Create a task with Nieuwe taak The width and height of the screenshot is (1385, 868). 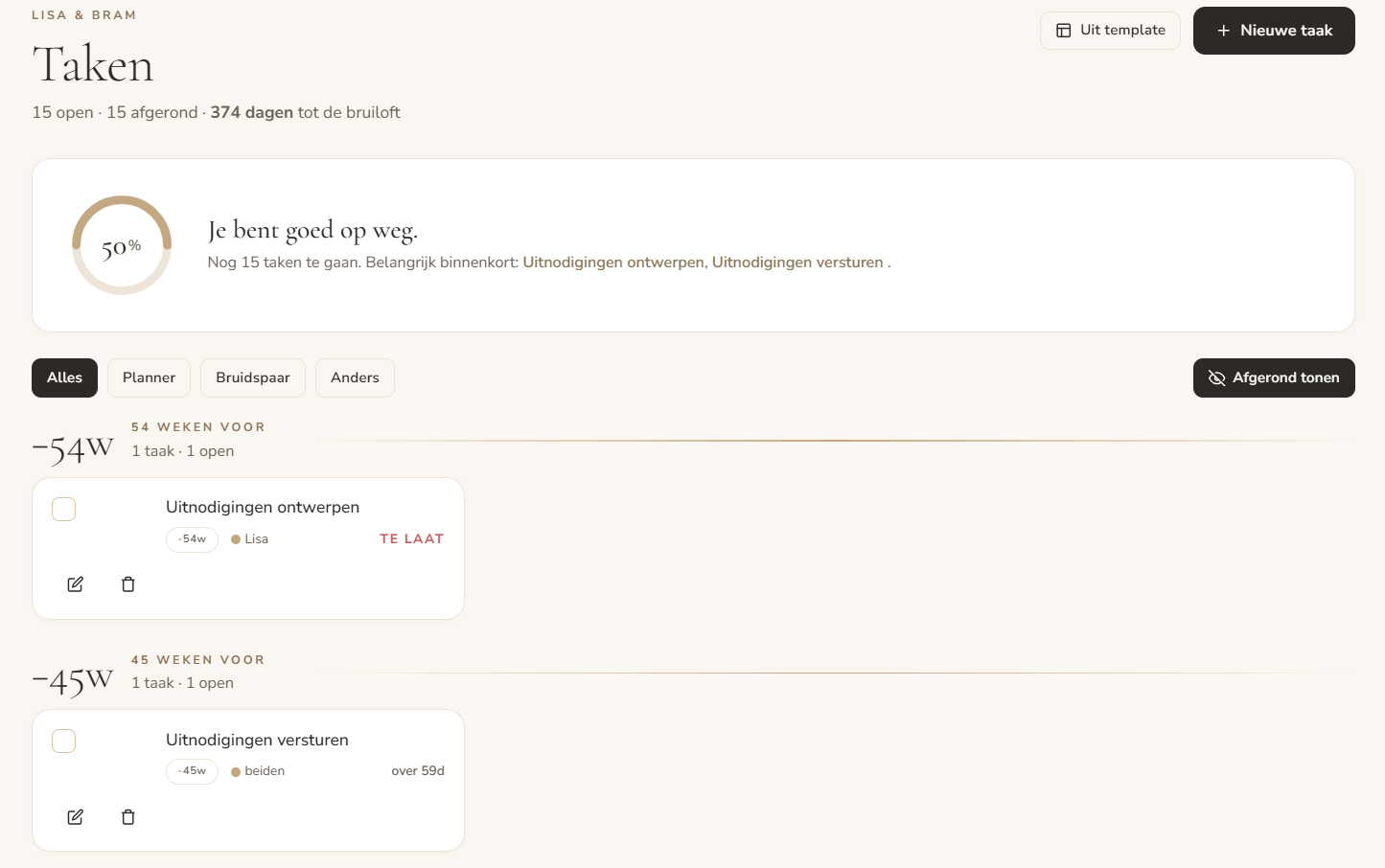(x=1274, y=31)
